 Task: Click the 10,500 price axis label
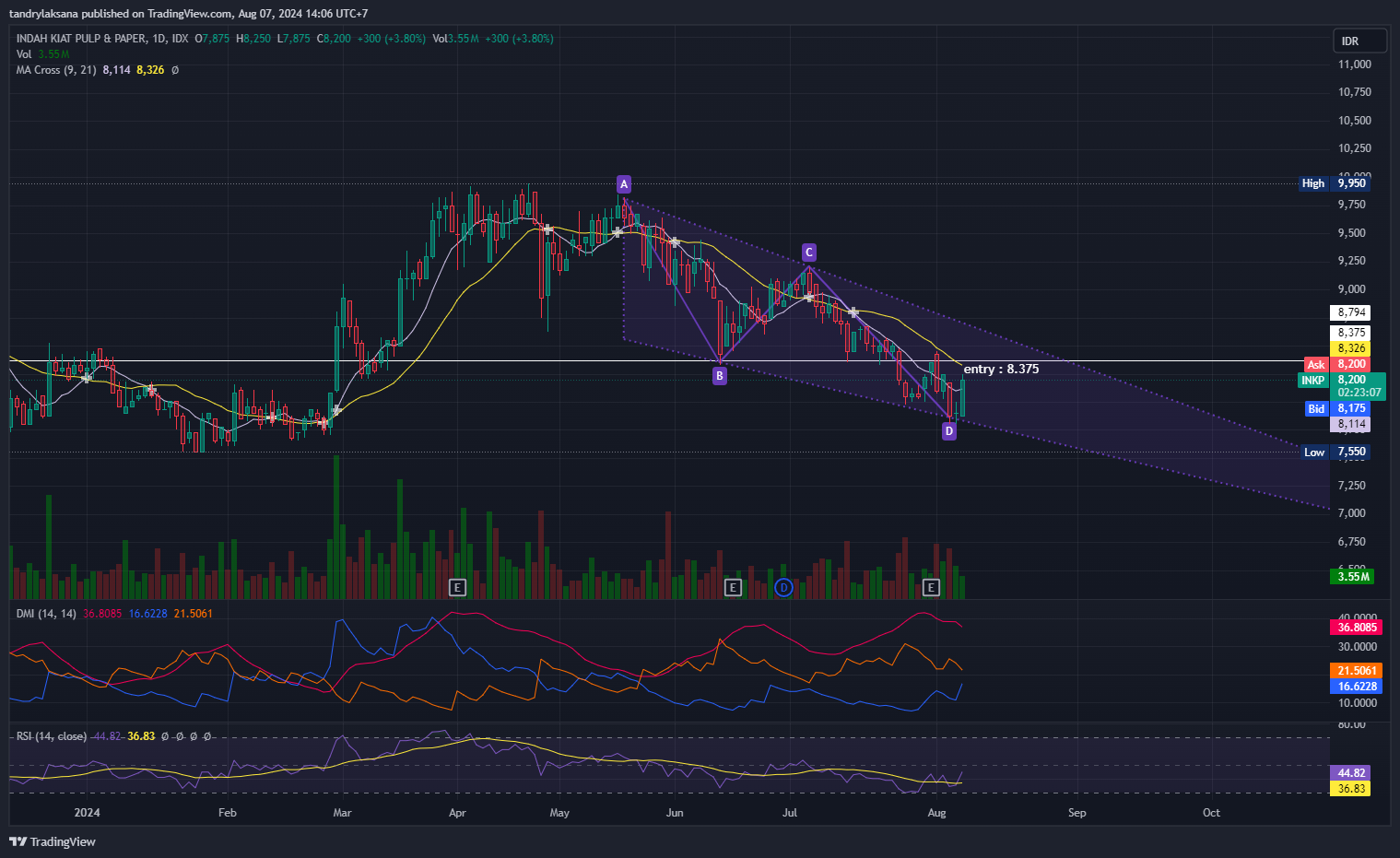(1354, 121)
